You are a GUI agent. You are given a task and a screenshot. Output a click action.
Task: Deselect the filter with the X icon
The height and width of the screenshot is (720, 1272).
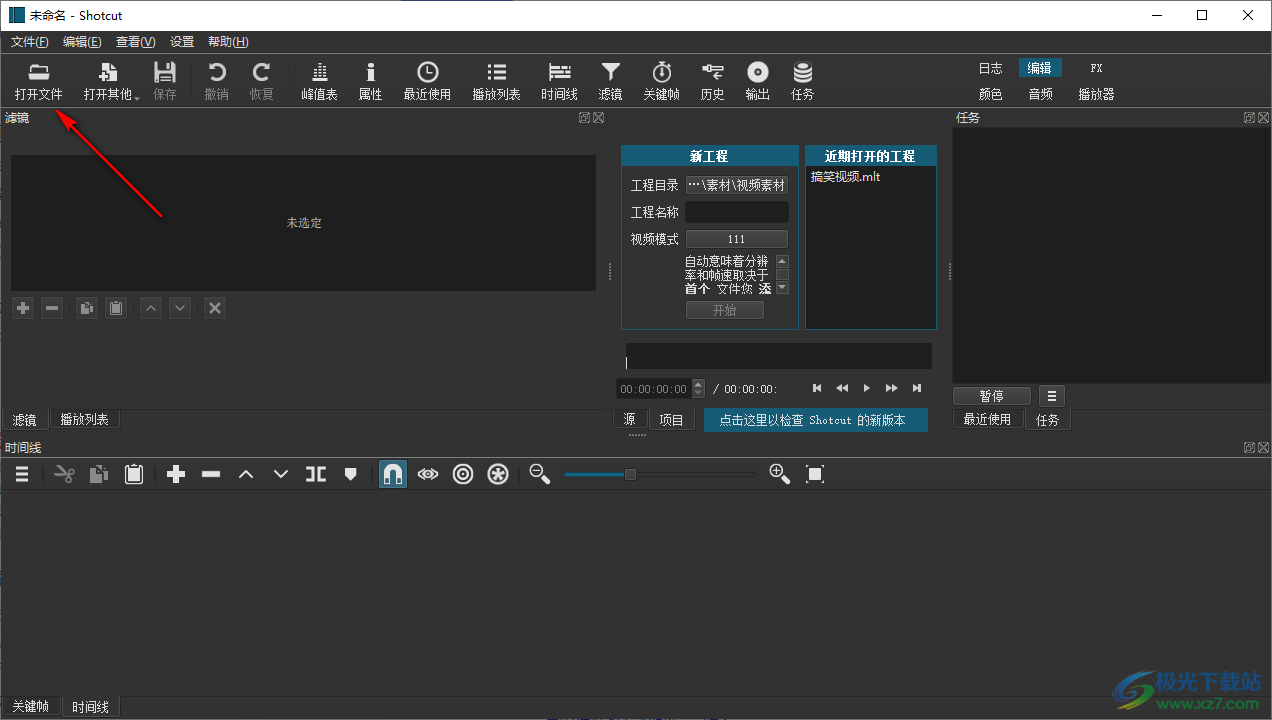(214, 308)
